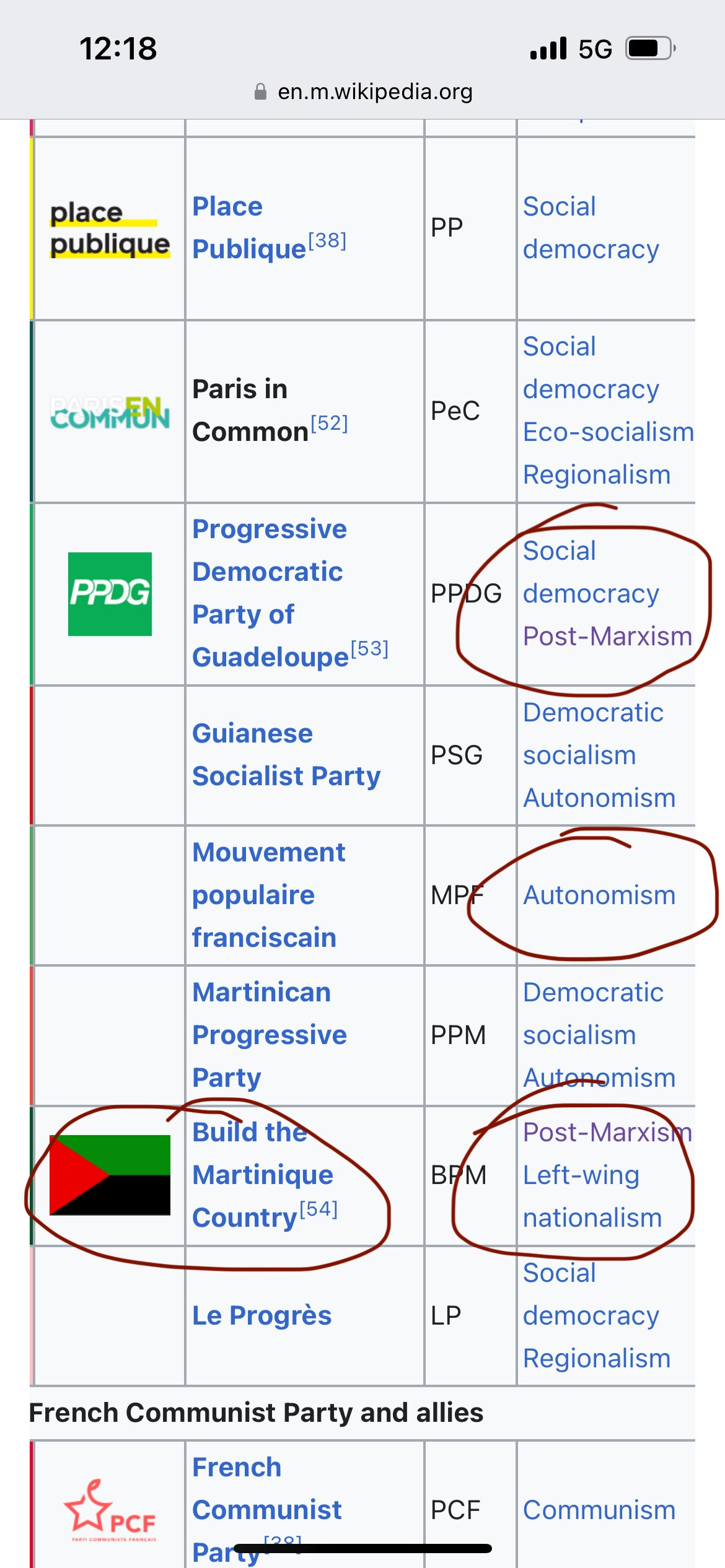Open Progressive Democratic Party of Guadeloupe link
Viewport: 725px width, 1568px height.
click(x=271, y=593)
